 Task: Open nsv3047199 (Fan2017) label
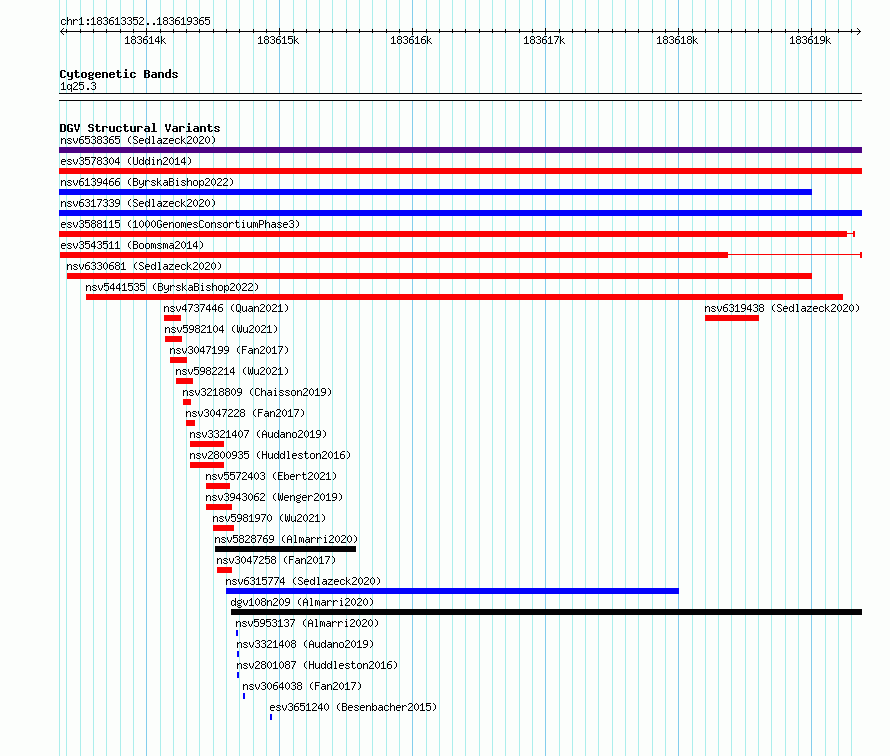(229, 350)
